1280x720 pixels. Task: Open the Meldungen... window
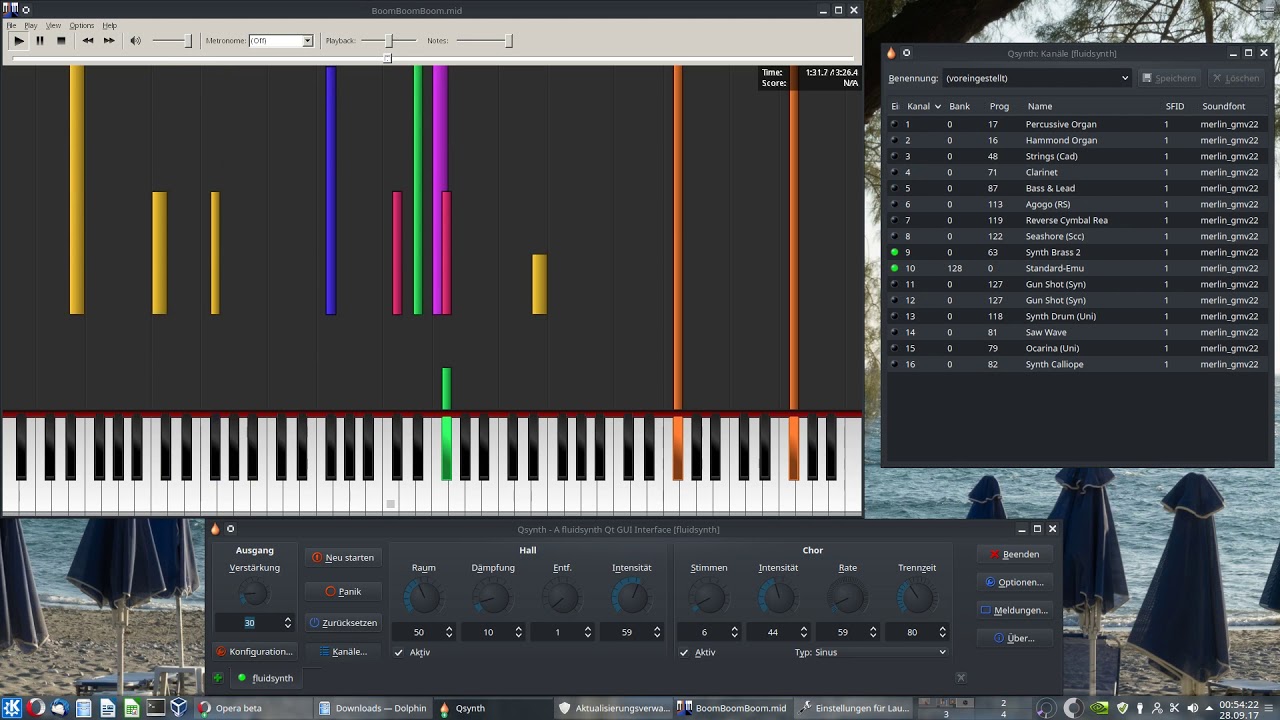(1015, 610)
